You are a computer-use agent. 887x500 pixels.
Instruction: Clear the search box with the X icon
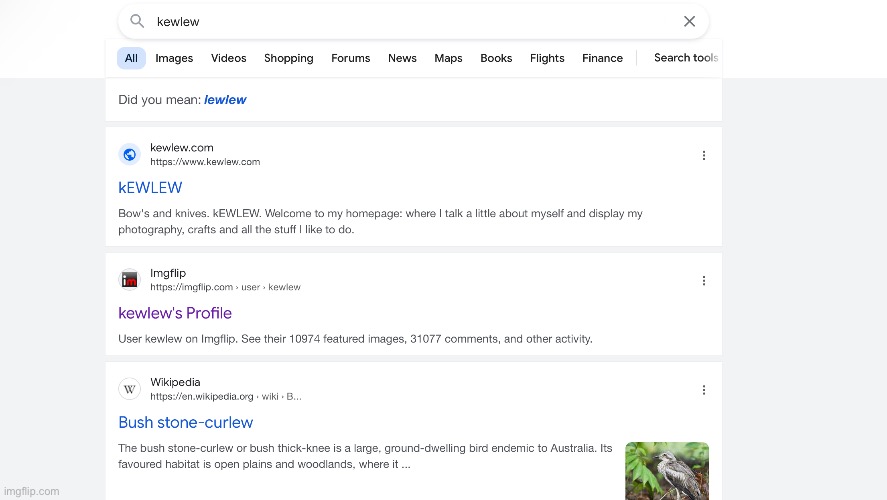click(689, 21)
